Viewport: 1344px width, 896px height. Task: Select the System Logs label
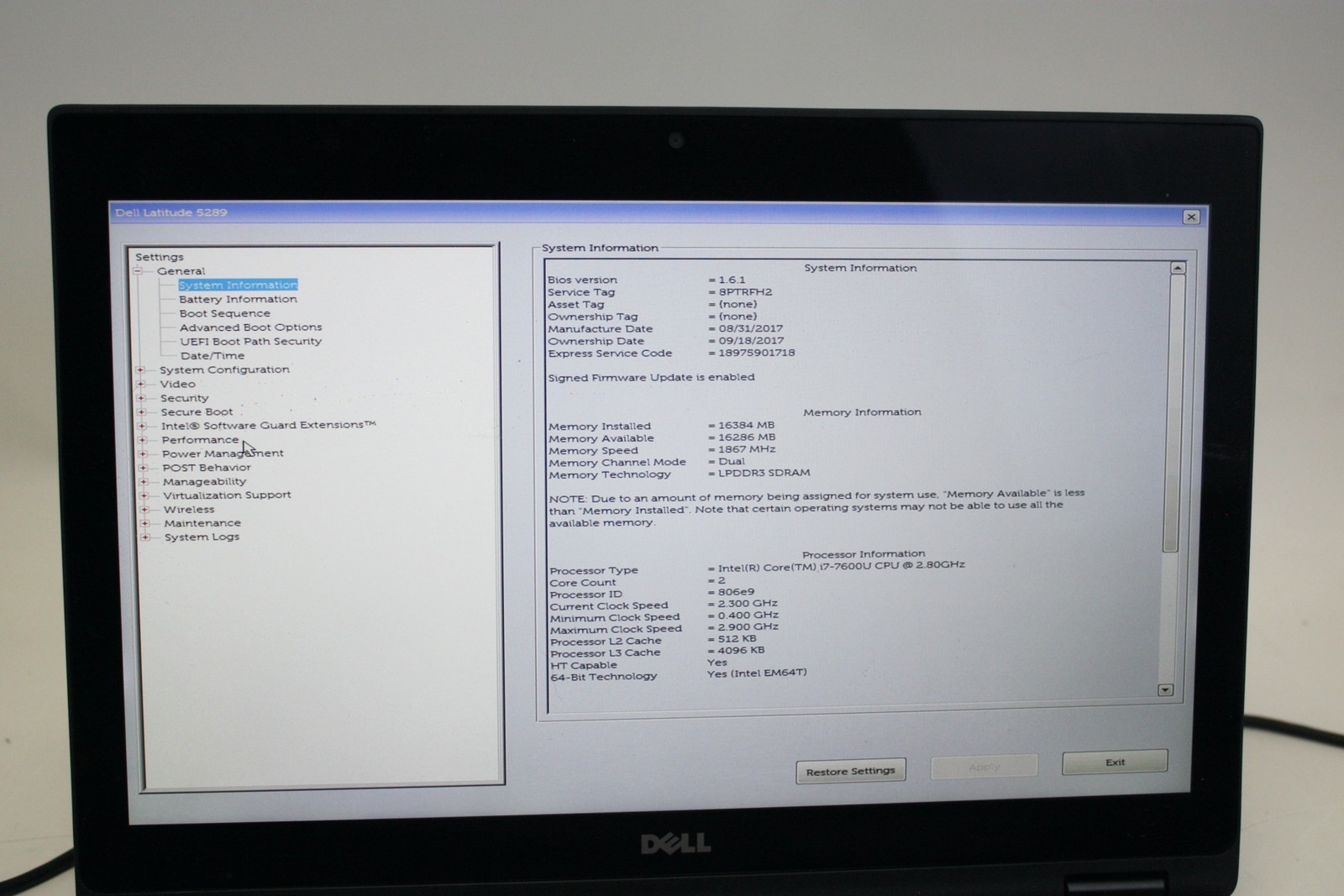(202, 537)
